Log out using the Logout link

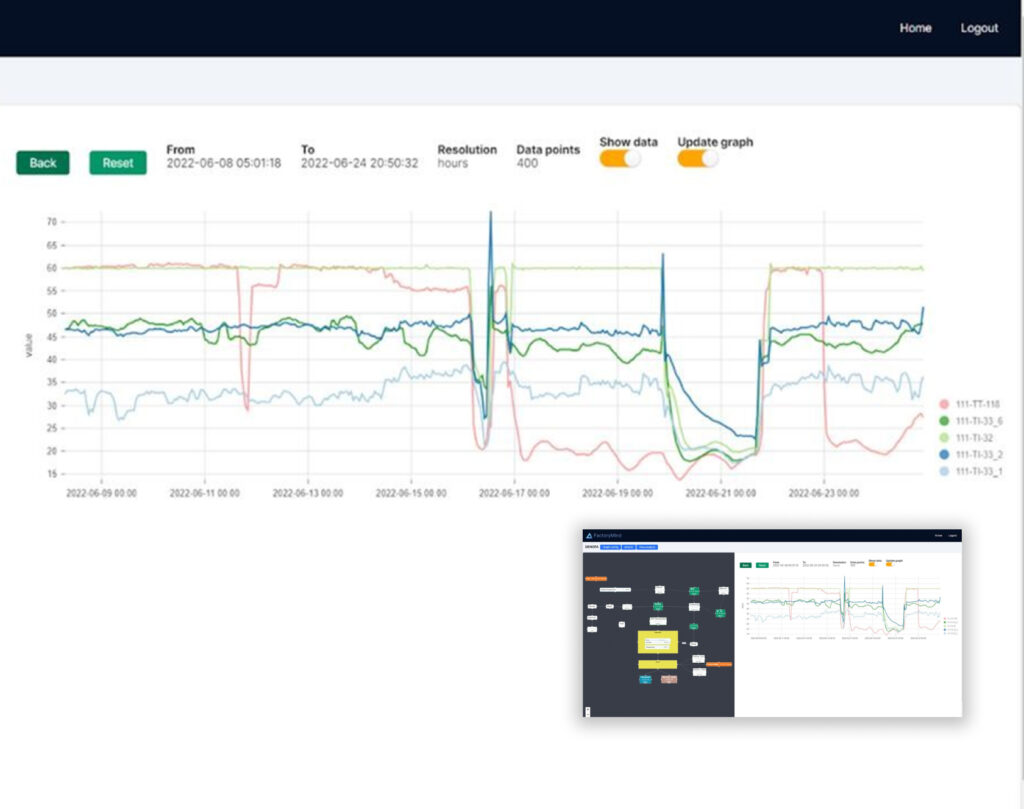(x=979, y=28)
